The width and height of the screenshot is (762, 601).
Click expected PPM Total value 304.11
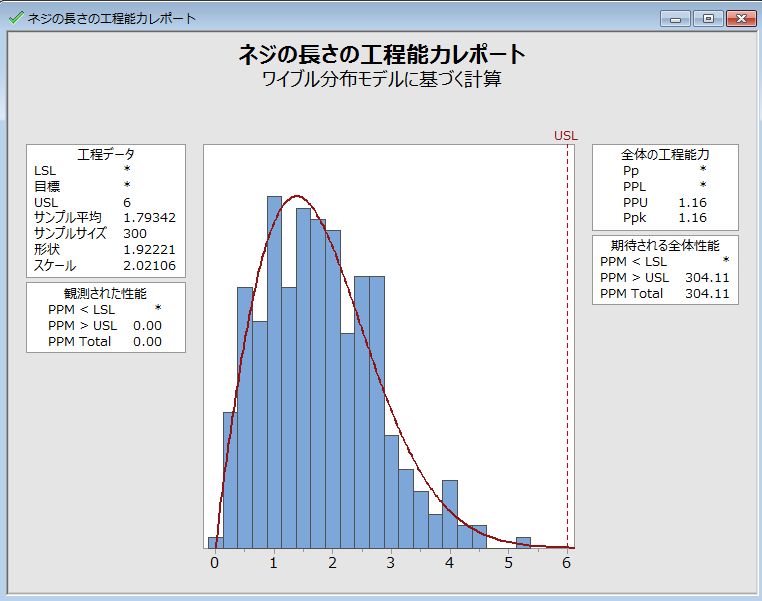point(708,293)
